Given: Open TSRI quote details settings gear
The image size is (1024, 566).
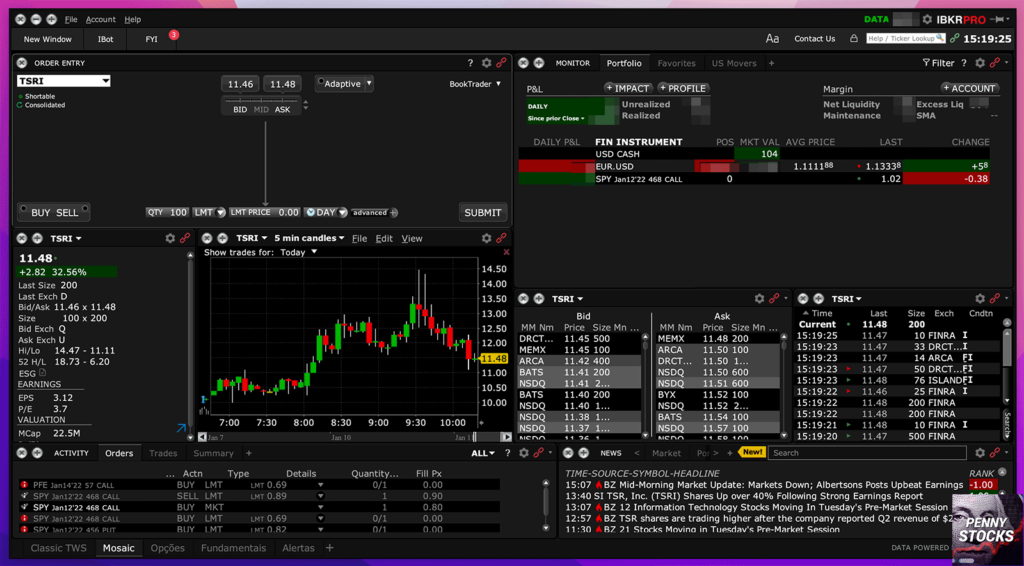Looking at the screenshot, I should click(x=170, y=238).
